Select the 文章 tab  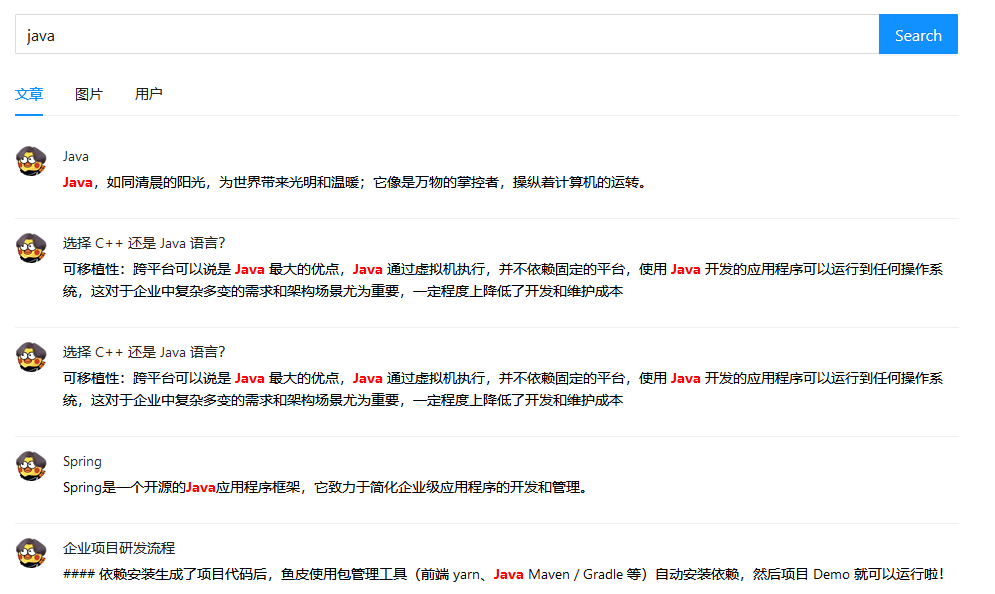pos(28,93)
